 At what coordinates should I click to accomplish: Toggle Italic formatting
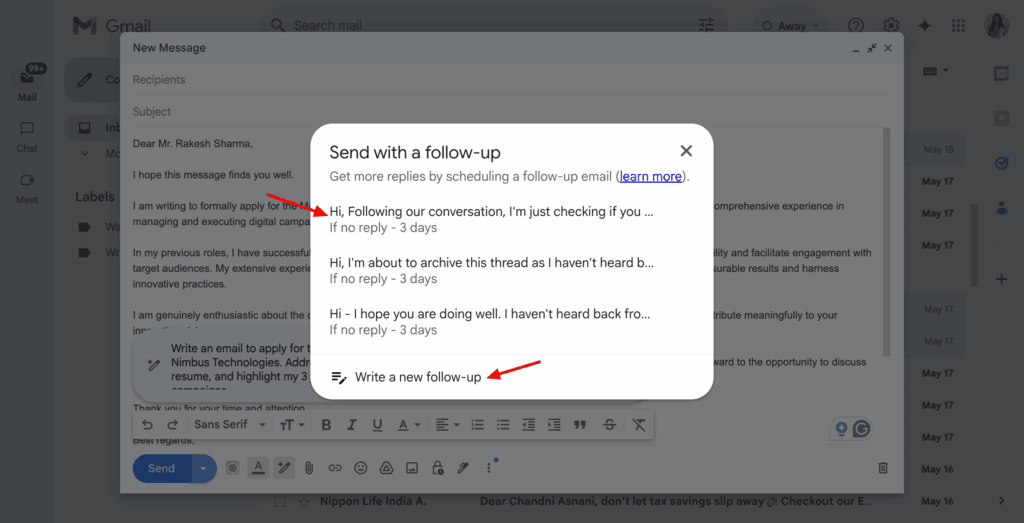[352, 425]
